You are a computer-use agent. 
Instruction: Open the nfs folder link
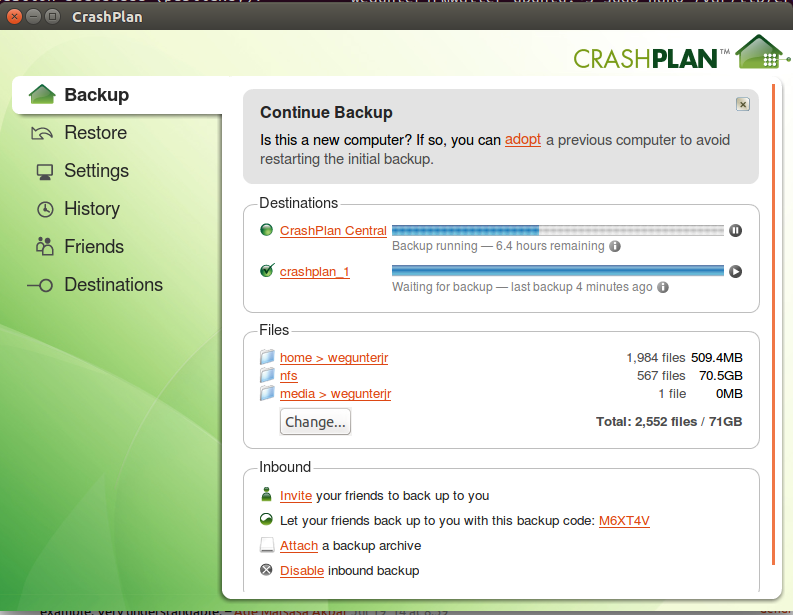pyautogui.click(x=289, y=376)
